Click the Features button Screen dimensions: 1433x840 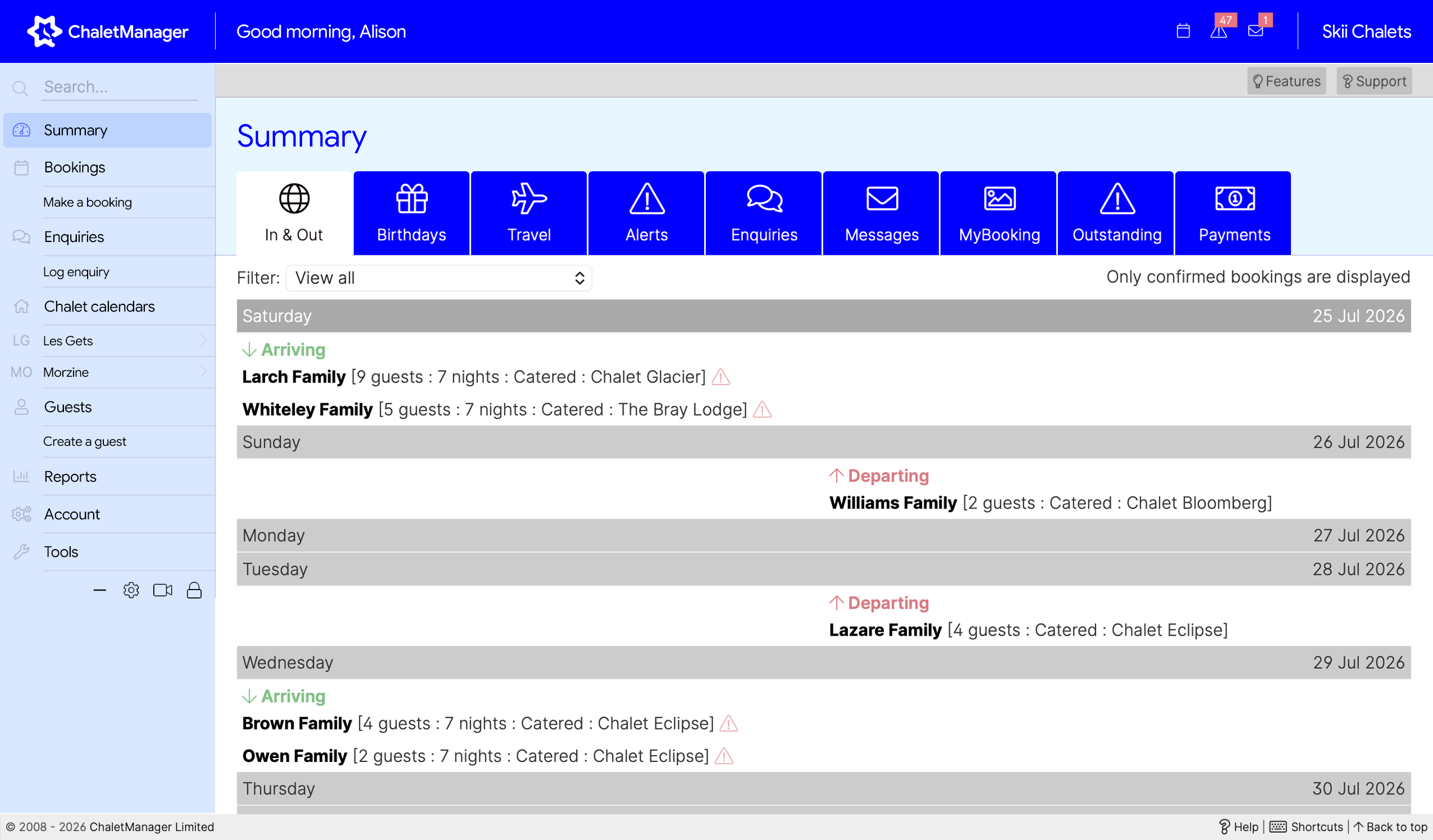tap(1286, 81)
